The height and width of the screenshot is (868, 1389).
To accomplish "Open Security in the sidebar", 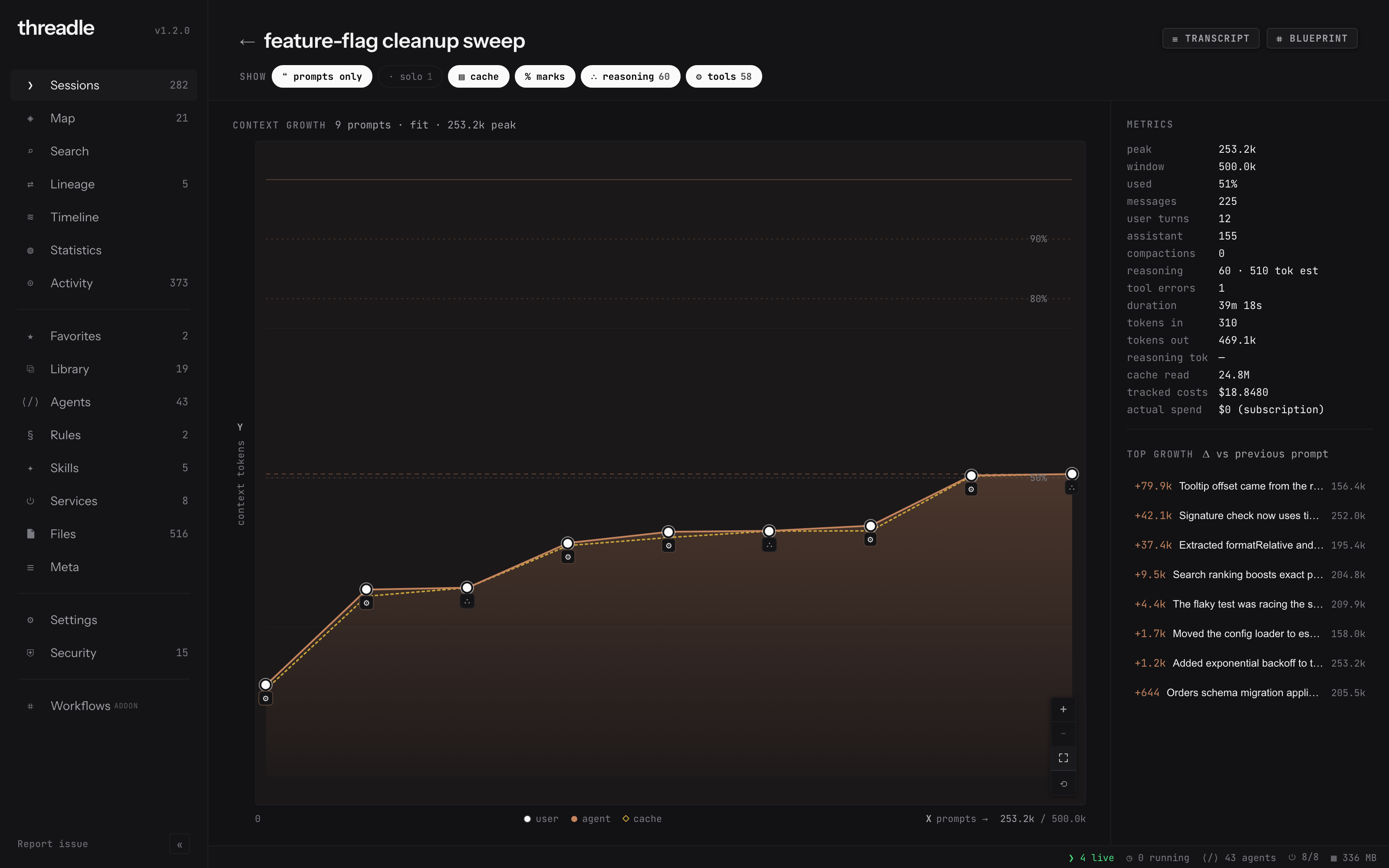I will [104, 653].
